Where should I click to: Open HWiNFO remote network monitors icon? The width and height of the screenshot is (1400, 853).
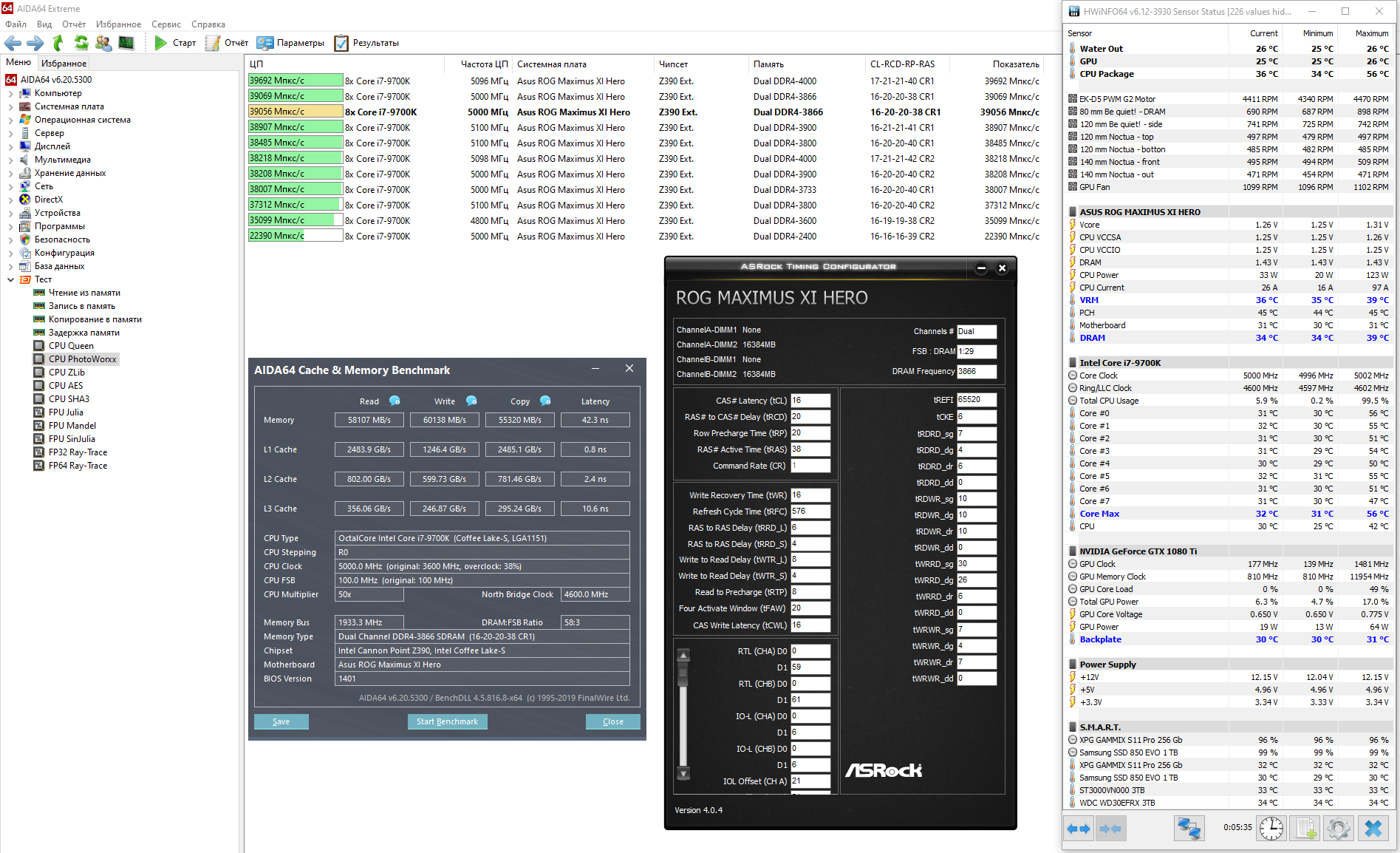pos(1189,829)
